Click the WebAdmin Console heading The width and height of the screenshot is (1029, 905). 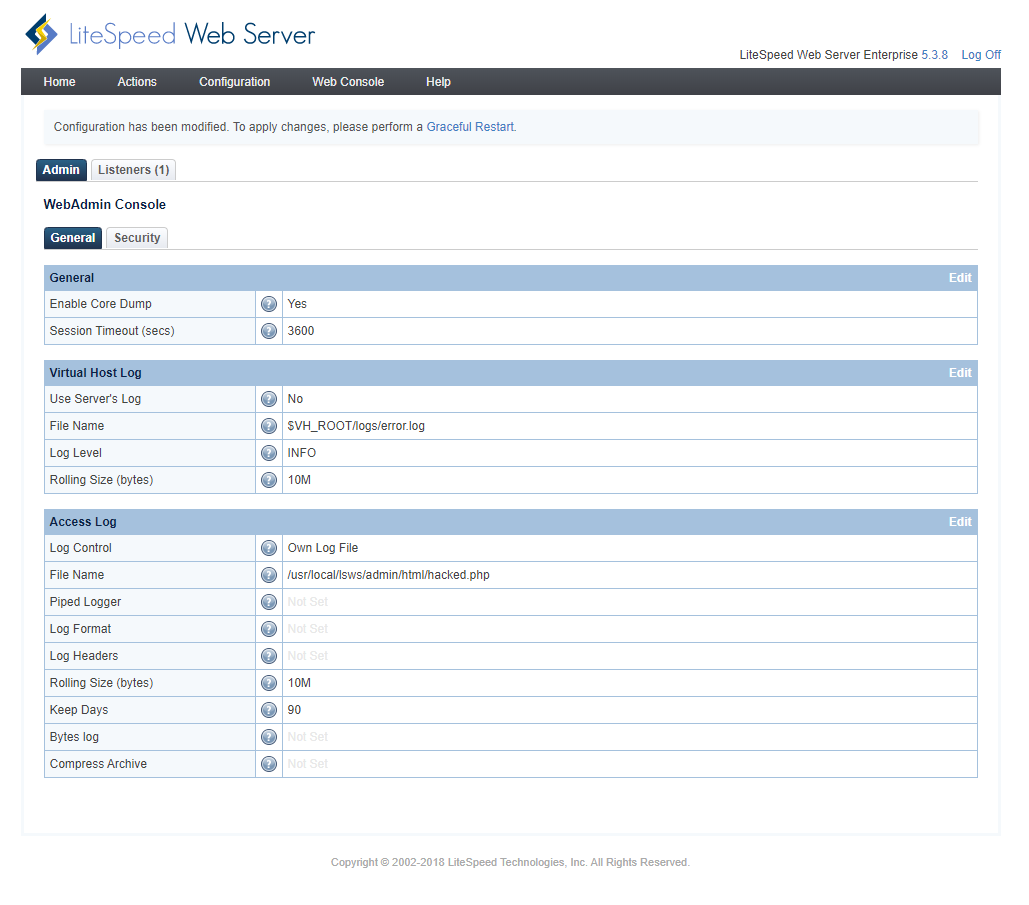click(x=104, y=205)
